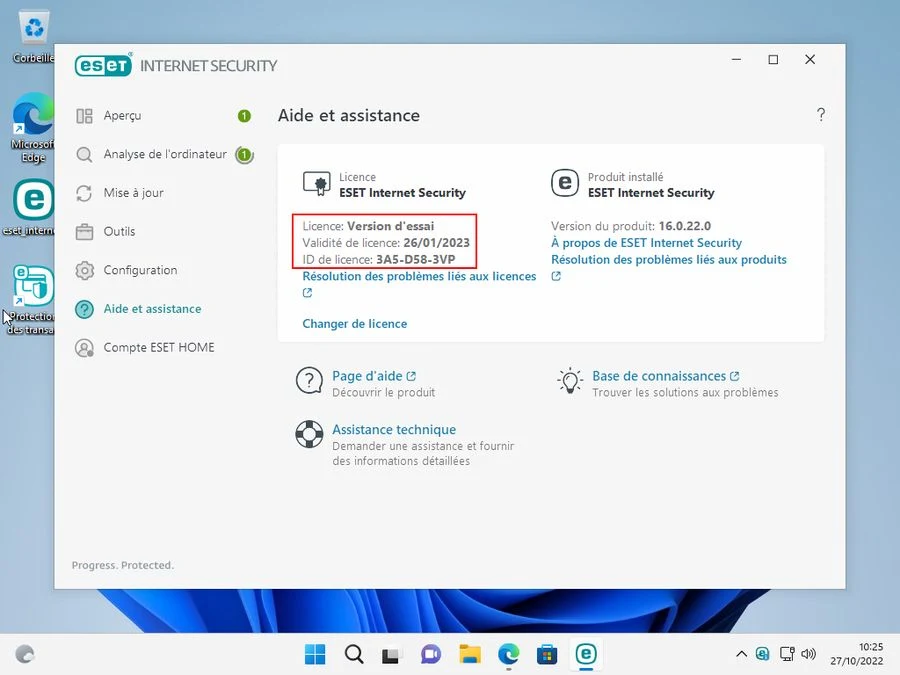The image size is (900, 675).
Task: Click ESET icon in system tray
Action: click(762, 654)
